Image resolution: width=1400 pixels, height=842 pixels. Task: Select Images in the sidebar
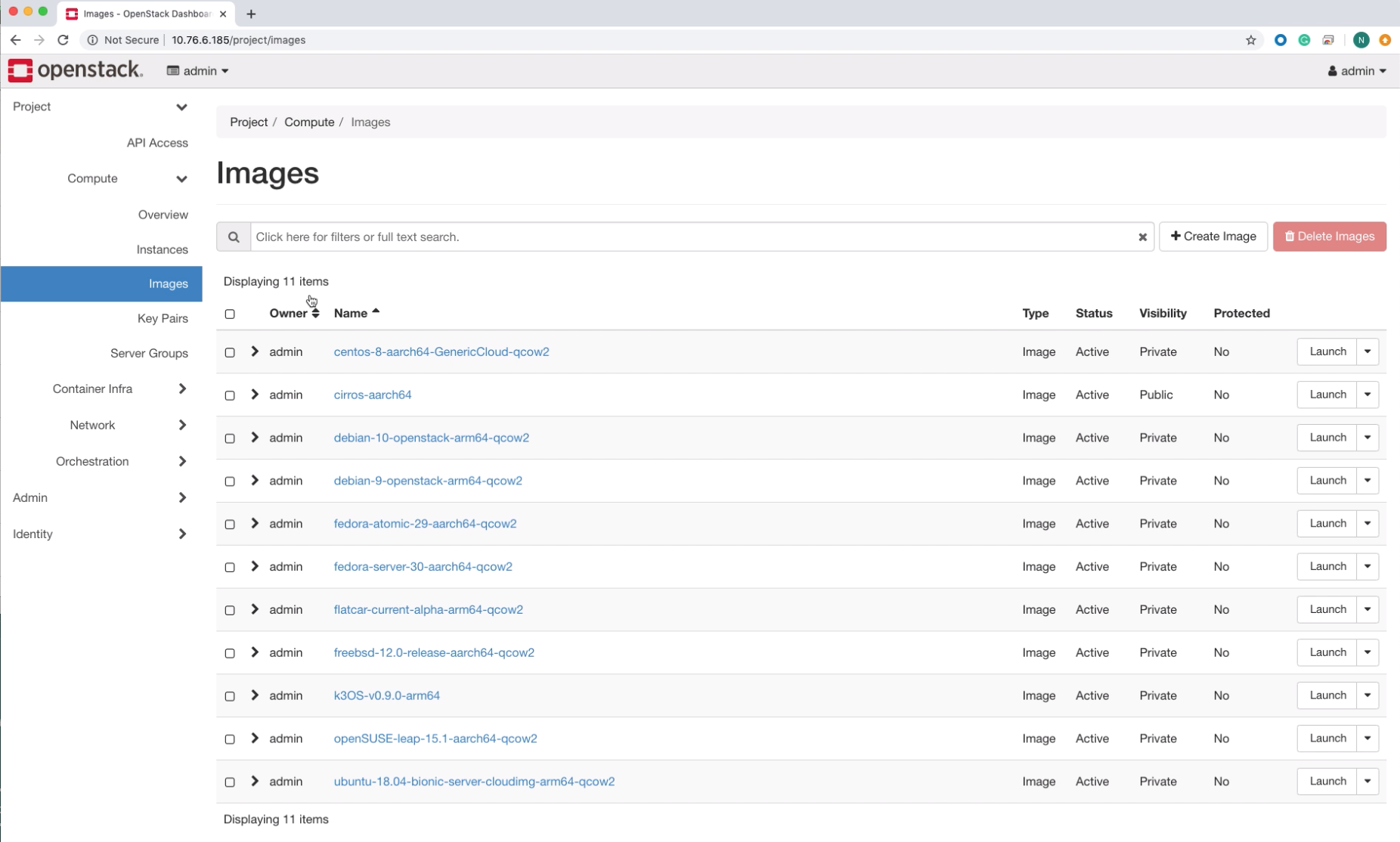pos(101,283)
